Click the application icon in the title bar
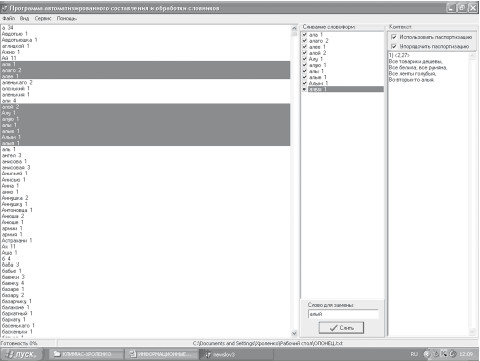Viewport: 480px width, 361px height. (5, 8)
